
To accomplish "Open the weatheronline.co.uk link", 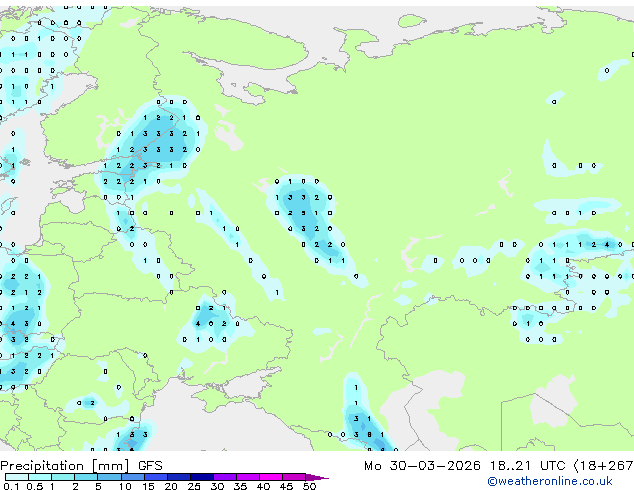I will coord(550,481).
